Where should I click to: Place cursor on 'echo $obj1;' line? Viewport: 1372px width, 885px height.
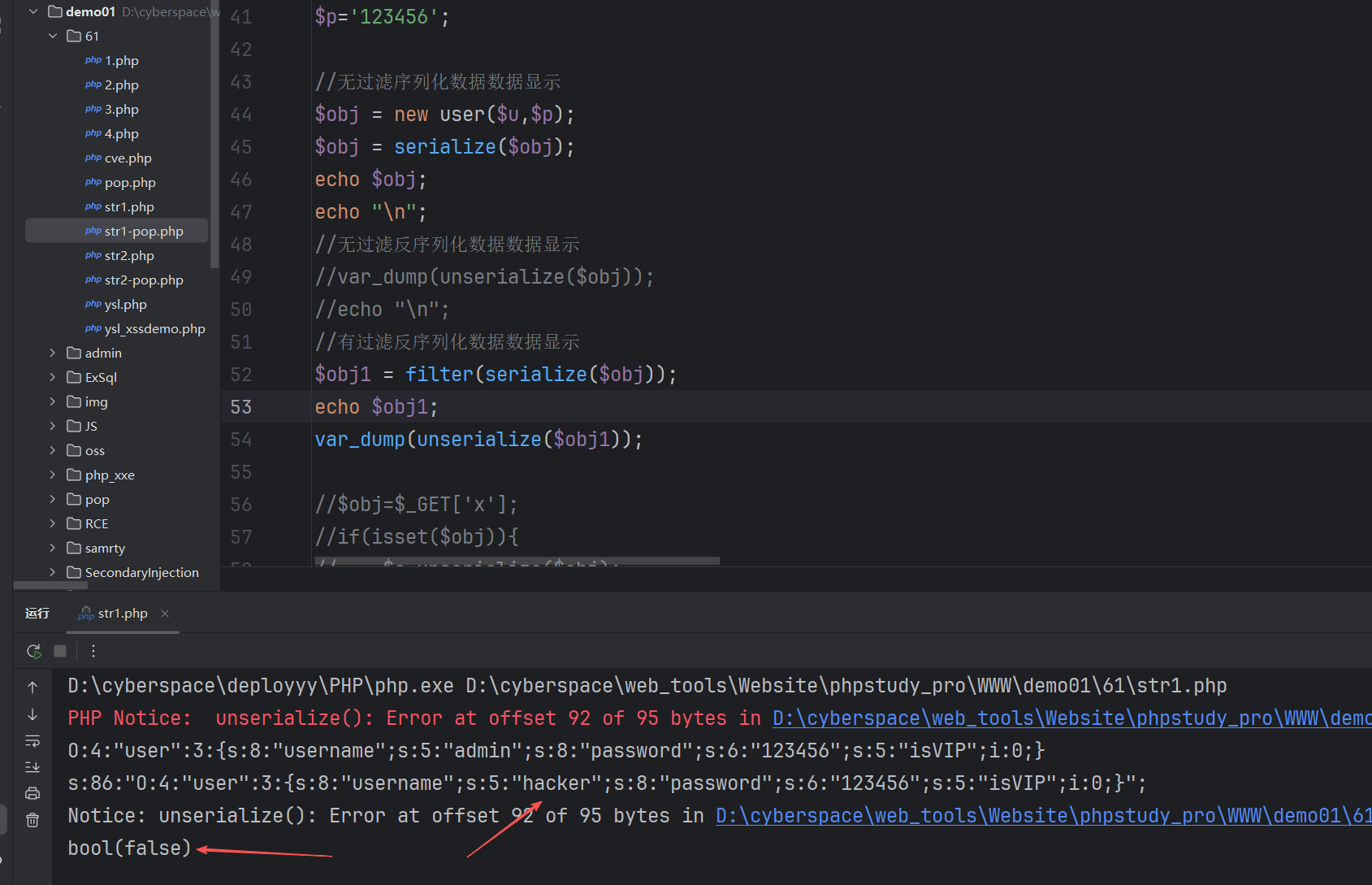pyautogui.click(x=376, y=407)
